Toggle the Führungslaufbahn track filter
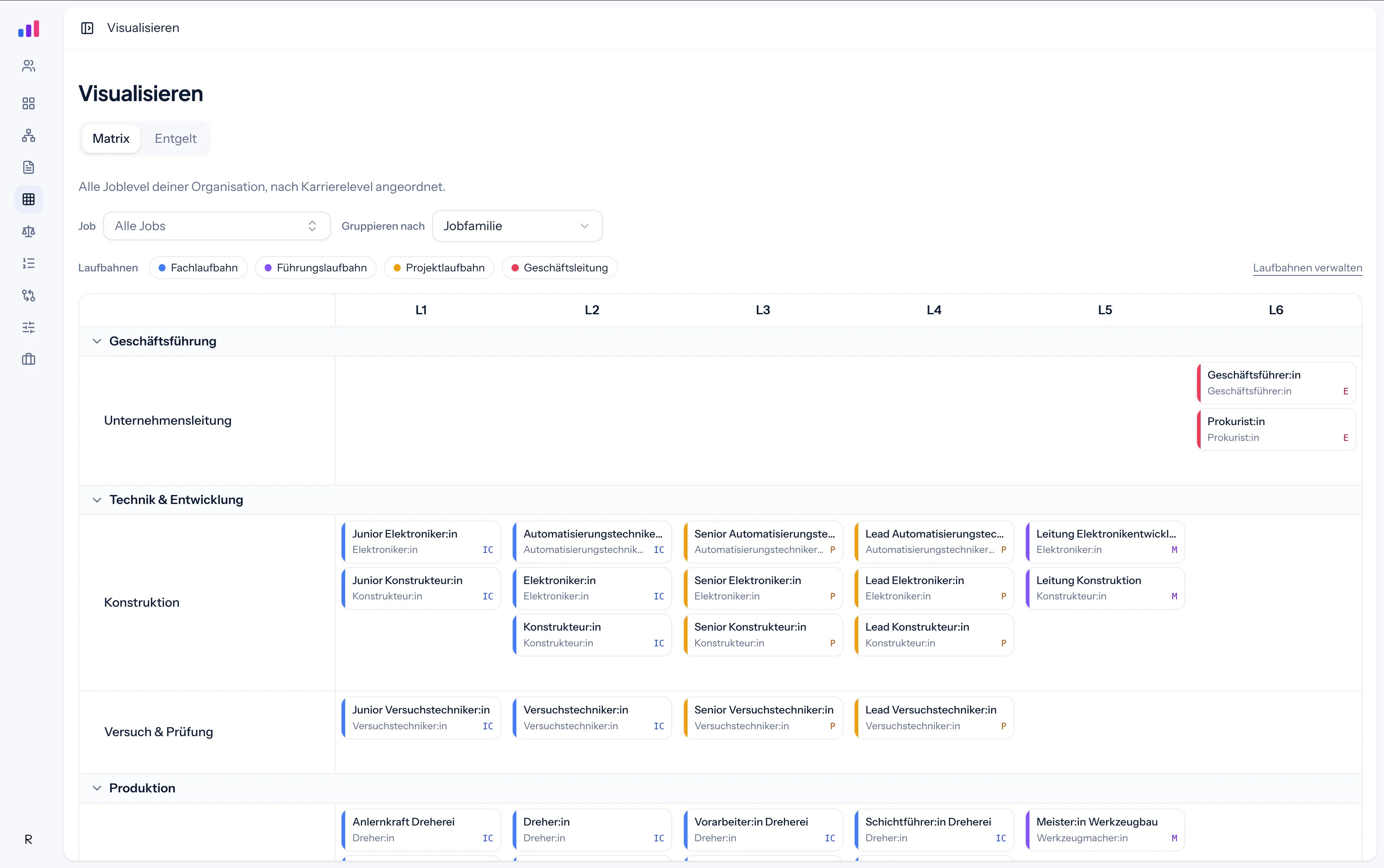This screenshot has width=1384, height=868. [316, 267]
